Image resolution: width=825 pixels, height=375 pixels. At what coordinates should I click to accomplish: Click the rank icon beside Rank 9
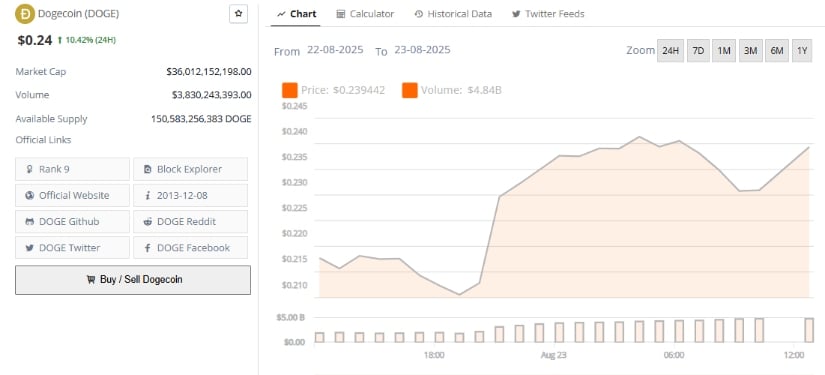[x=29, y=169]
